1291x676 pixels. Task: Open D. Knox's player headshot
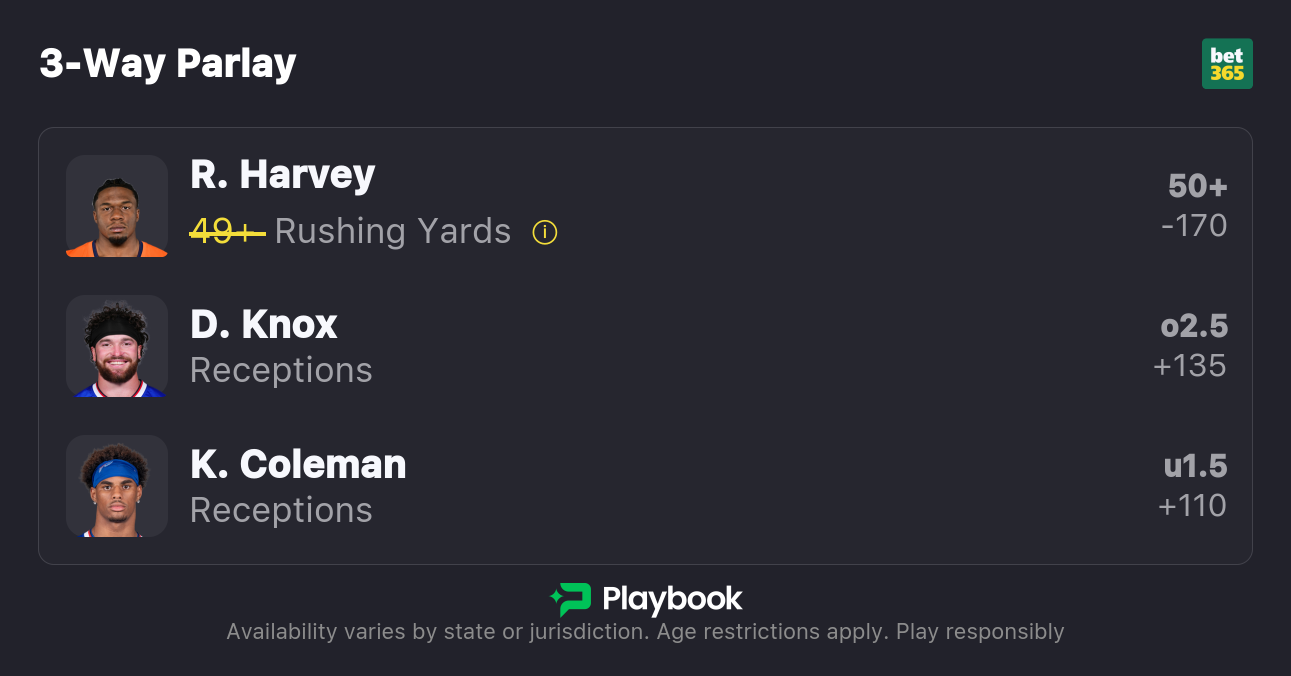[117, 346]
